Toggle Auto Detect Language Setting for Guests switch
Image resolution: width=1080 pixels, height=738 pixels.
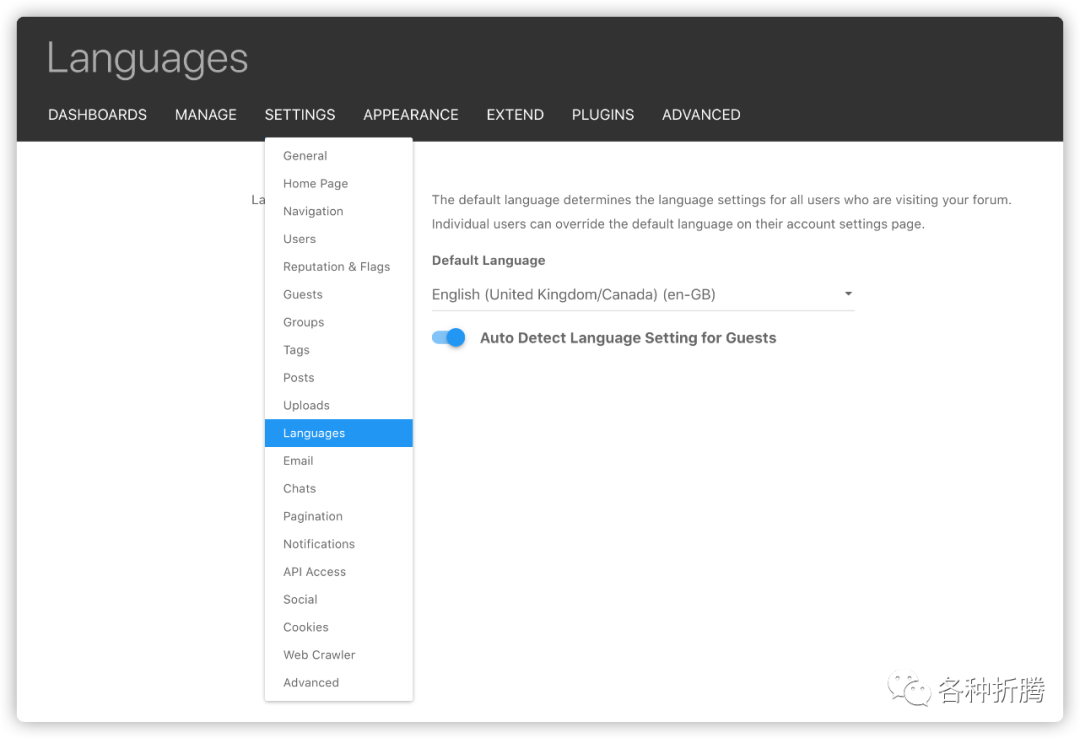[448, 338]
